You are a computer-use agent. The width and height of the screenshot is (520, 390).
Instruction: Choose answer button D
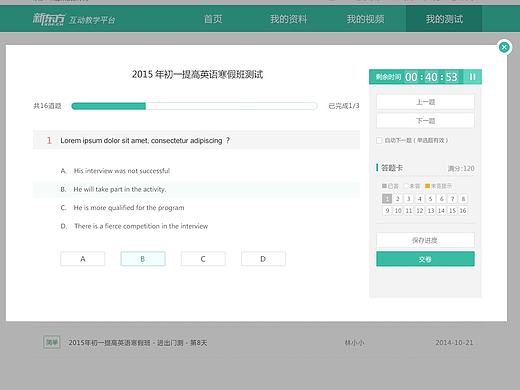263,259
